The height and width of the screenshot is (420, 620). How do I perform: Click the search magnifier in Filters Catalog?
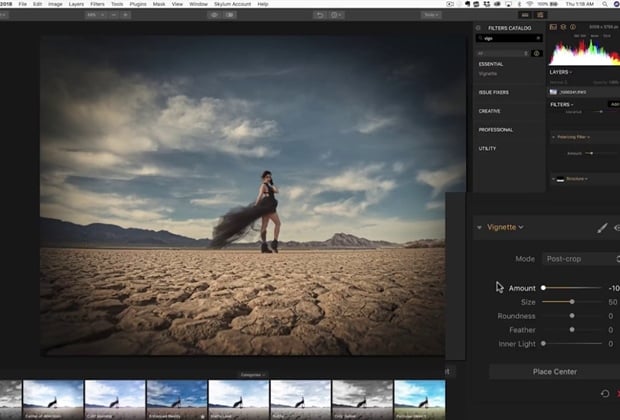[x=480, y=38]
